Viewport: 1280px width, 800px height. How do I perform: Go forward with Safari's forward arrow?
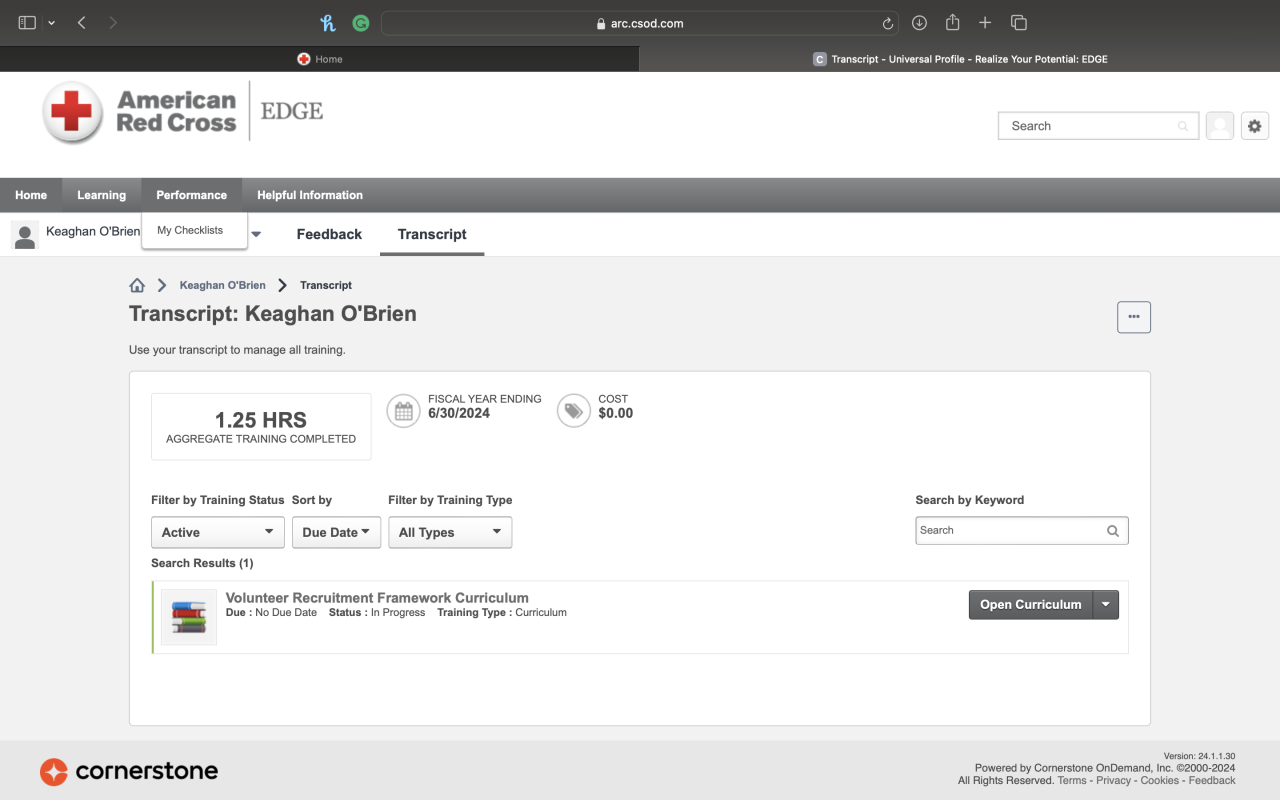pyautogui.click(x=113, y=23)
